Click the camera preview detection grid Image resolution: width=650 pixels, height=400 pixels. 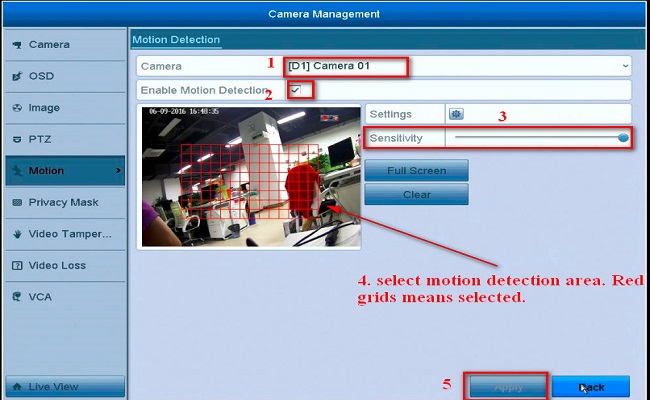click(x=250, y=175)
